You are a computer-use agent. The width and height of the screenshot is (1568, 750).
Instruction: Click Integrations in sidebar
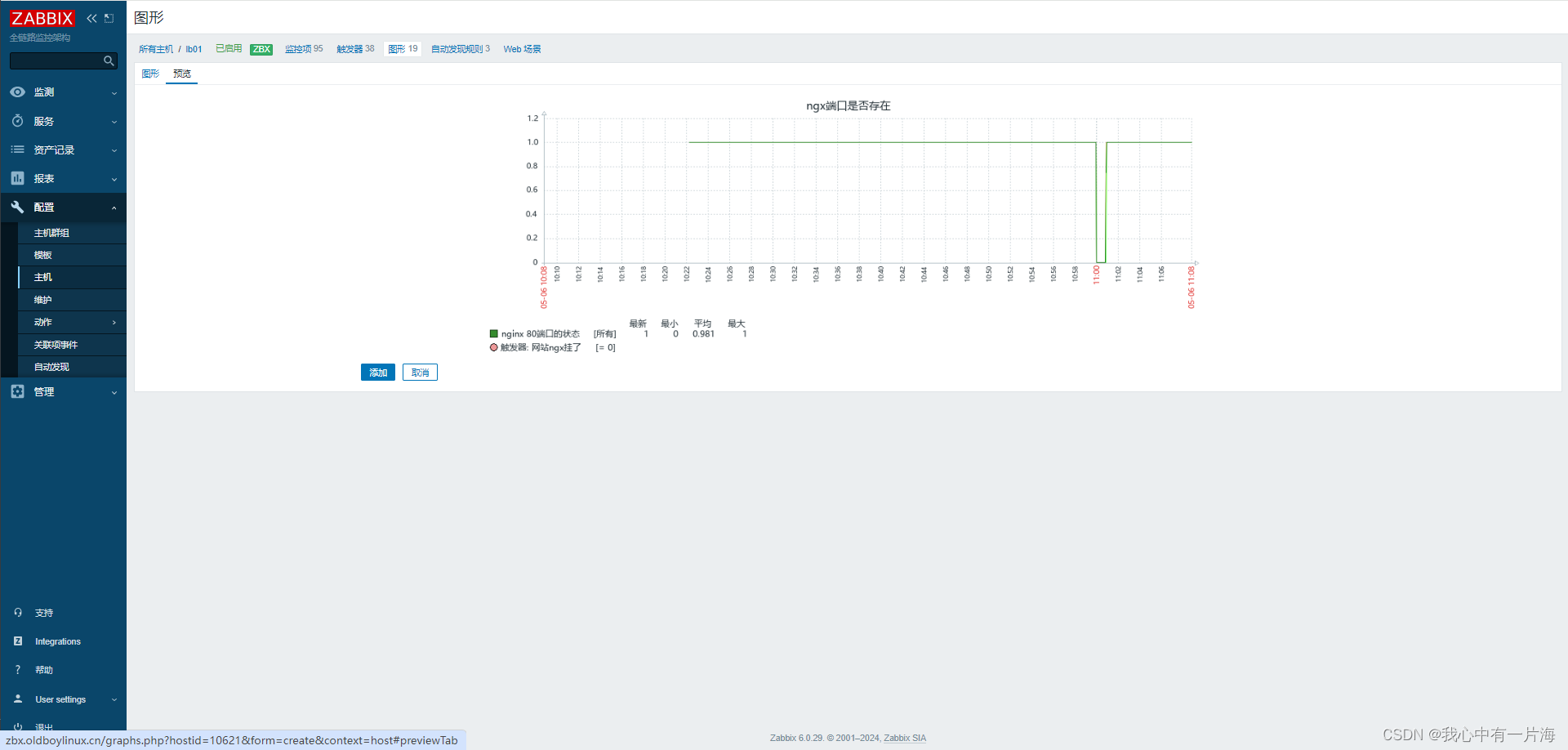pyautogui.click(x=58, y=641)
